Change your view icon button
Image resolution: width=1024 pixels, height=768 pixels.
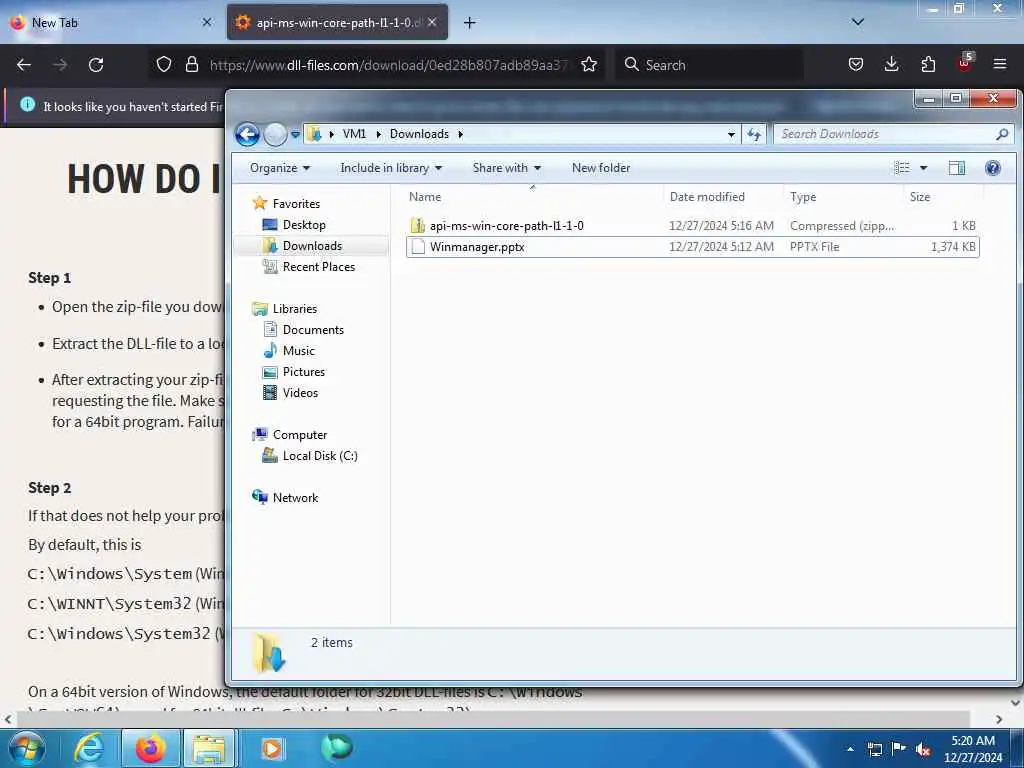click(902, 168)
